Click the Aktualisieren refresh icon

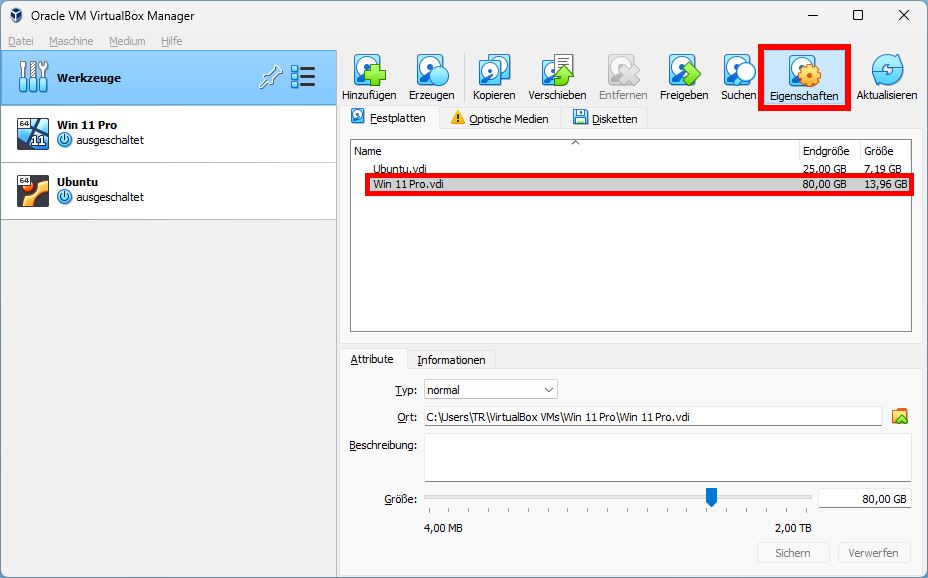(887, 70)
